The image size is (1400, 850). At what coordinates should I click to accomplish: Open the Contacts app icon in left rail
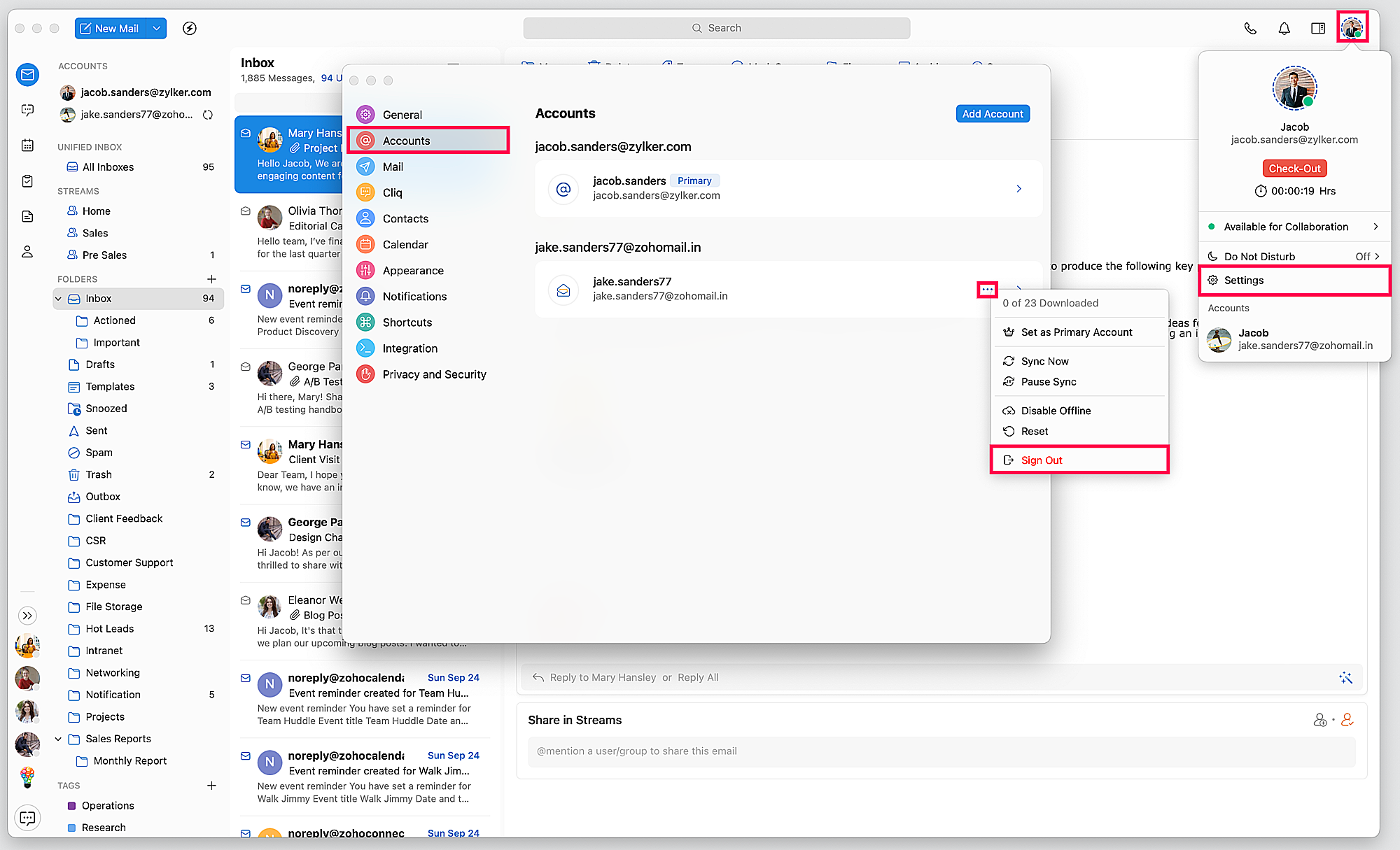click(27, 252)
